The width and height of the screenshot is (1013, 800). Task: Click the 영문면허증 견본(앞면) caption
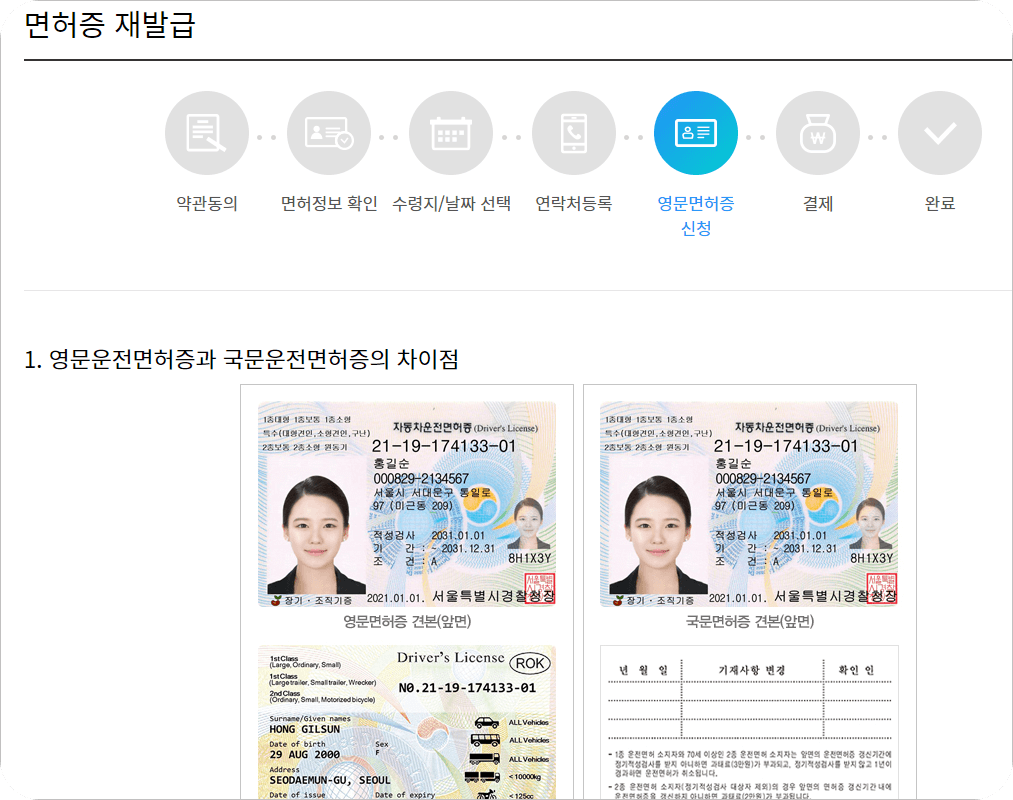click(407, 622)
